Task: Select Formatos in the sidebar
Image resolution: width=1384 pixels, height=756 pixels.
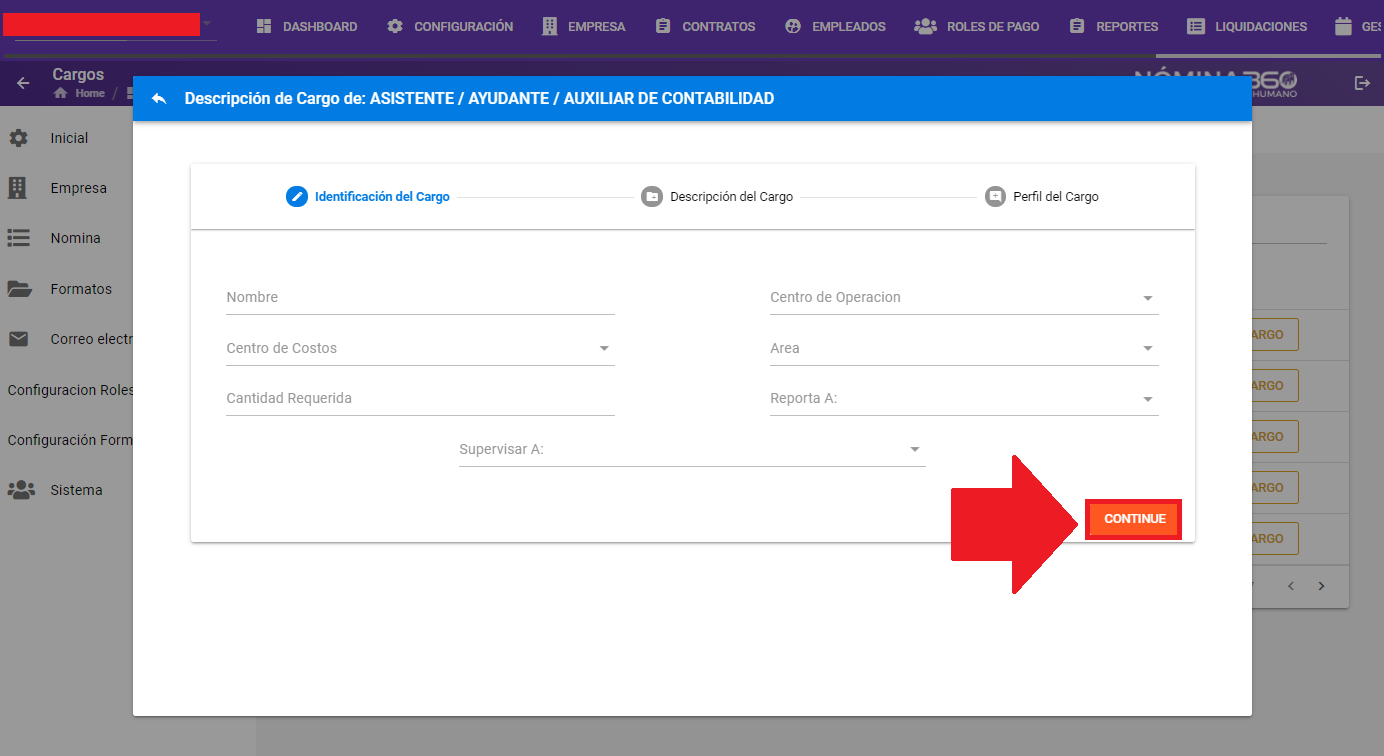Action: 81,289
